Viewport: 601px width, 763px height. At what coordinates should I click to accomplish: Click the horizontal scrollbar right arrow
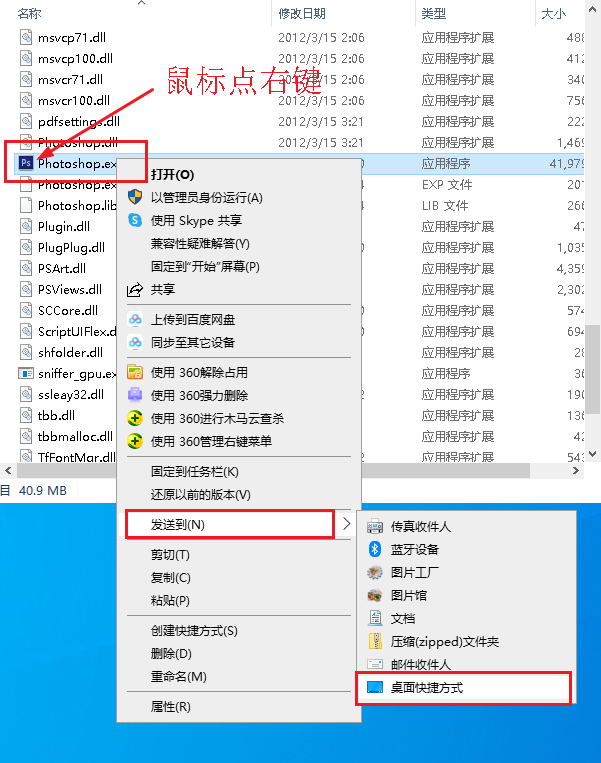pyautogui.click(x=576, y=471)
